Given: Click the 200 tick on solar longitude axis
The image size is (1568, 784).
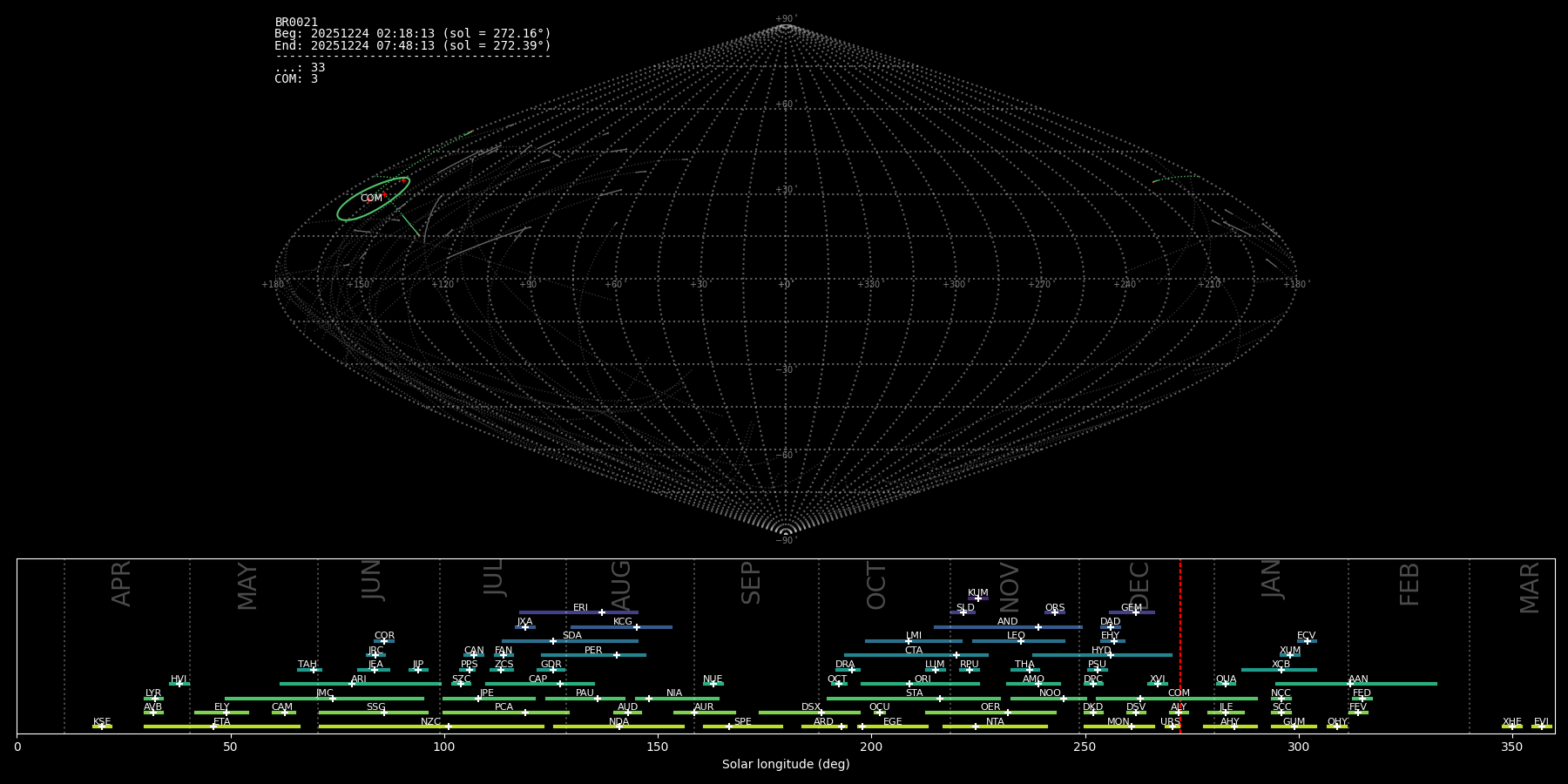Looking at the screenshot, I should click(871, 747).
